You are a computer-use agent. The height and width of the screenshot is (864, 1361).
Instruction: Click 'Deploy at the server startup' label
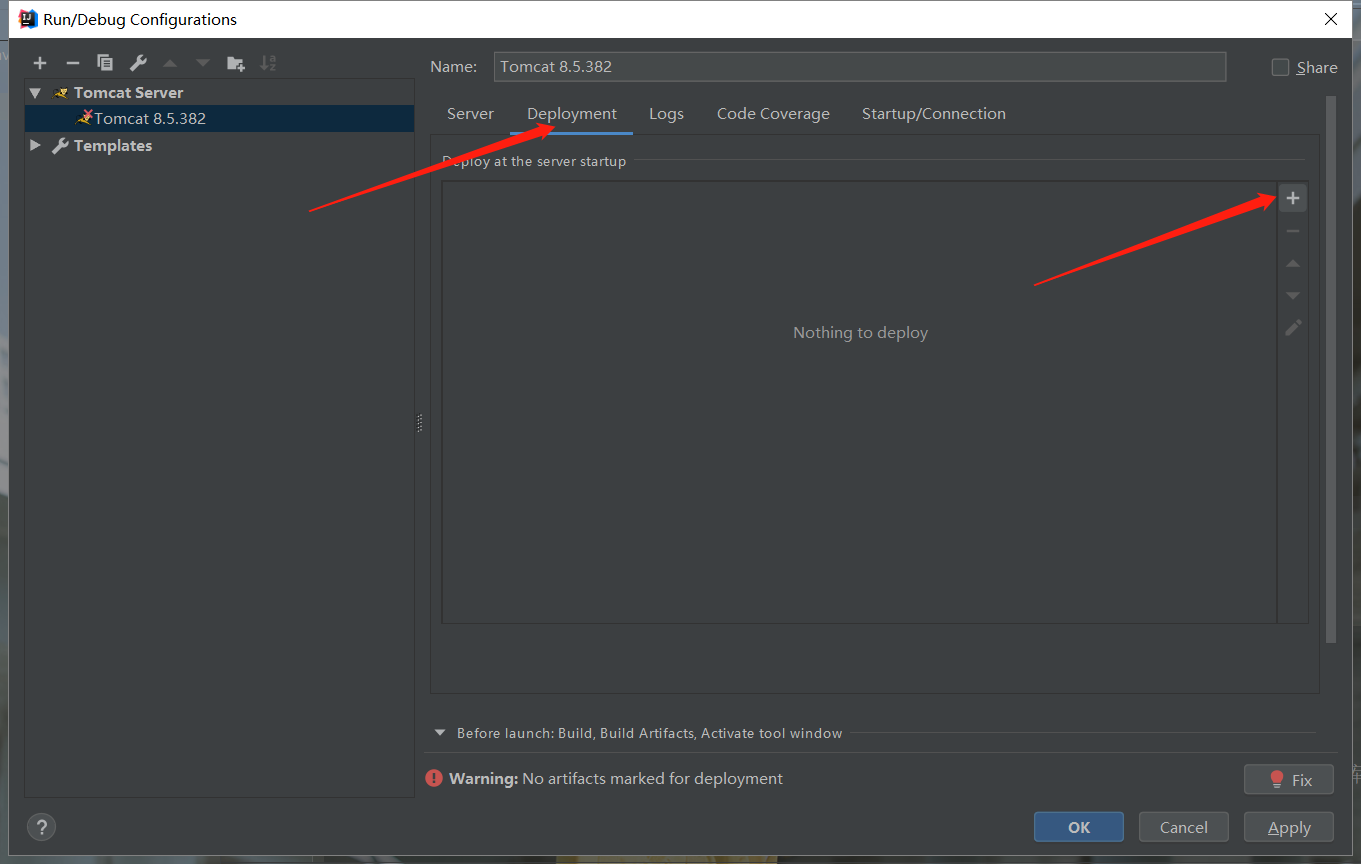click(x=534, y=161)
